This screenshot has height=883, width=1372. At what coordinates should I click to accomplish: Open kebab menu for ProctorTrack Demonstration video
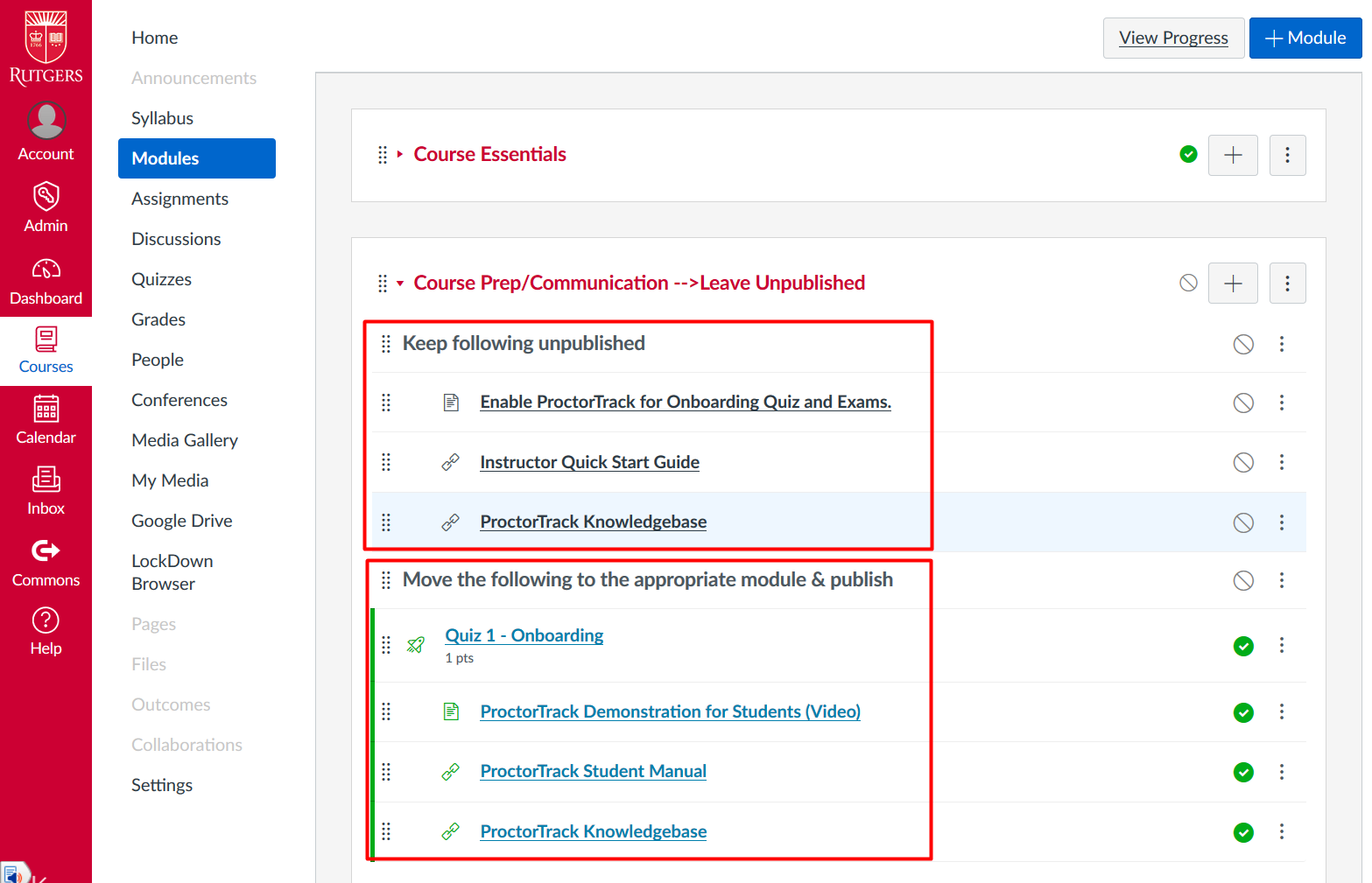[x=1282, y=711]
